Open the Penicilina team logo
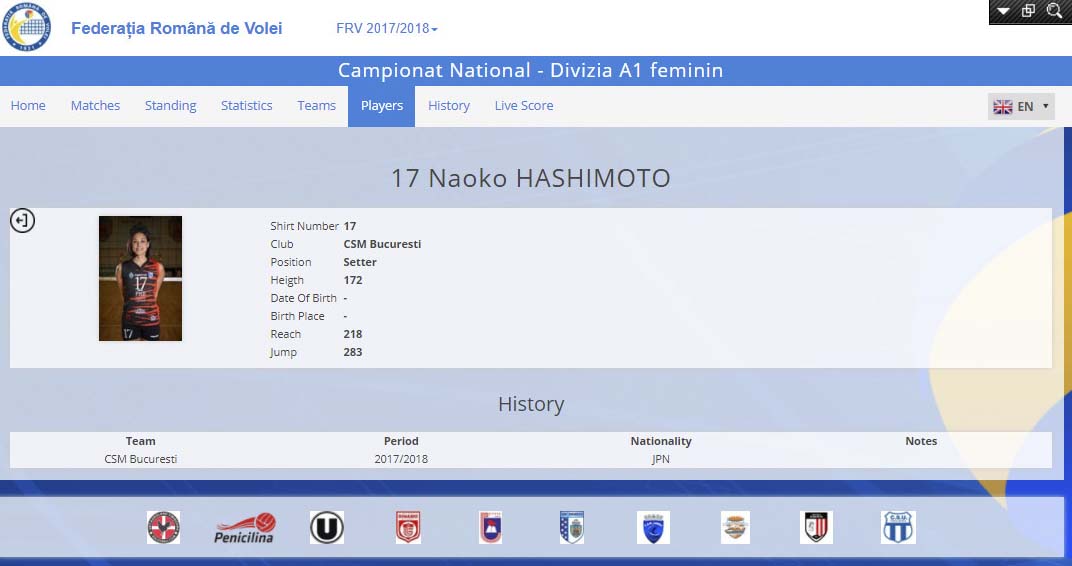 245,528
